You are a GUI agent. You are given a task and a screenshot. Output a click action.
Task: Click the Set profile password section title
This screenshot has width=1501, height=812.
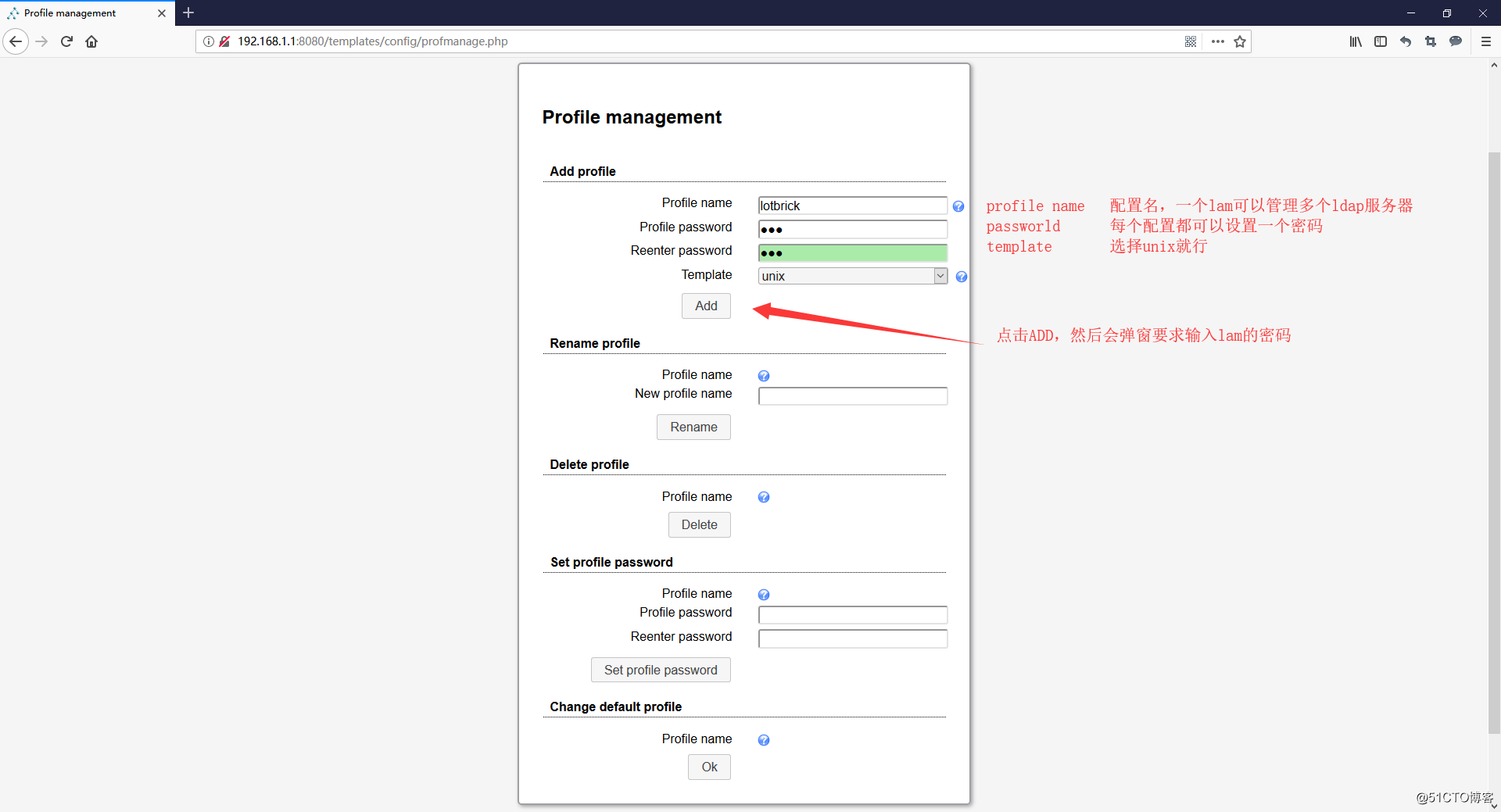(611, 562)
